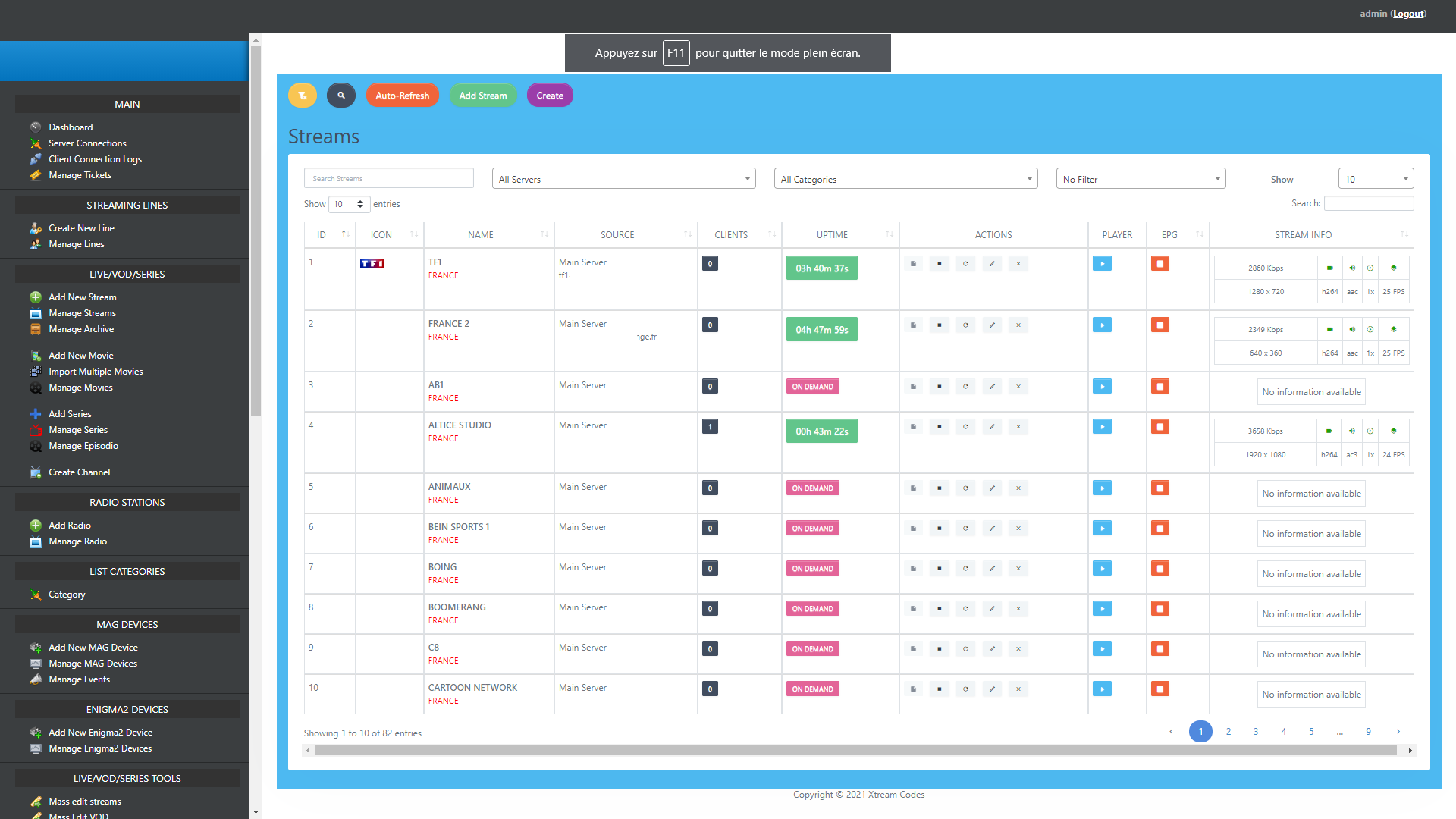Open the All Servers dropdown
The image size is (1456, 819).
624,179
